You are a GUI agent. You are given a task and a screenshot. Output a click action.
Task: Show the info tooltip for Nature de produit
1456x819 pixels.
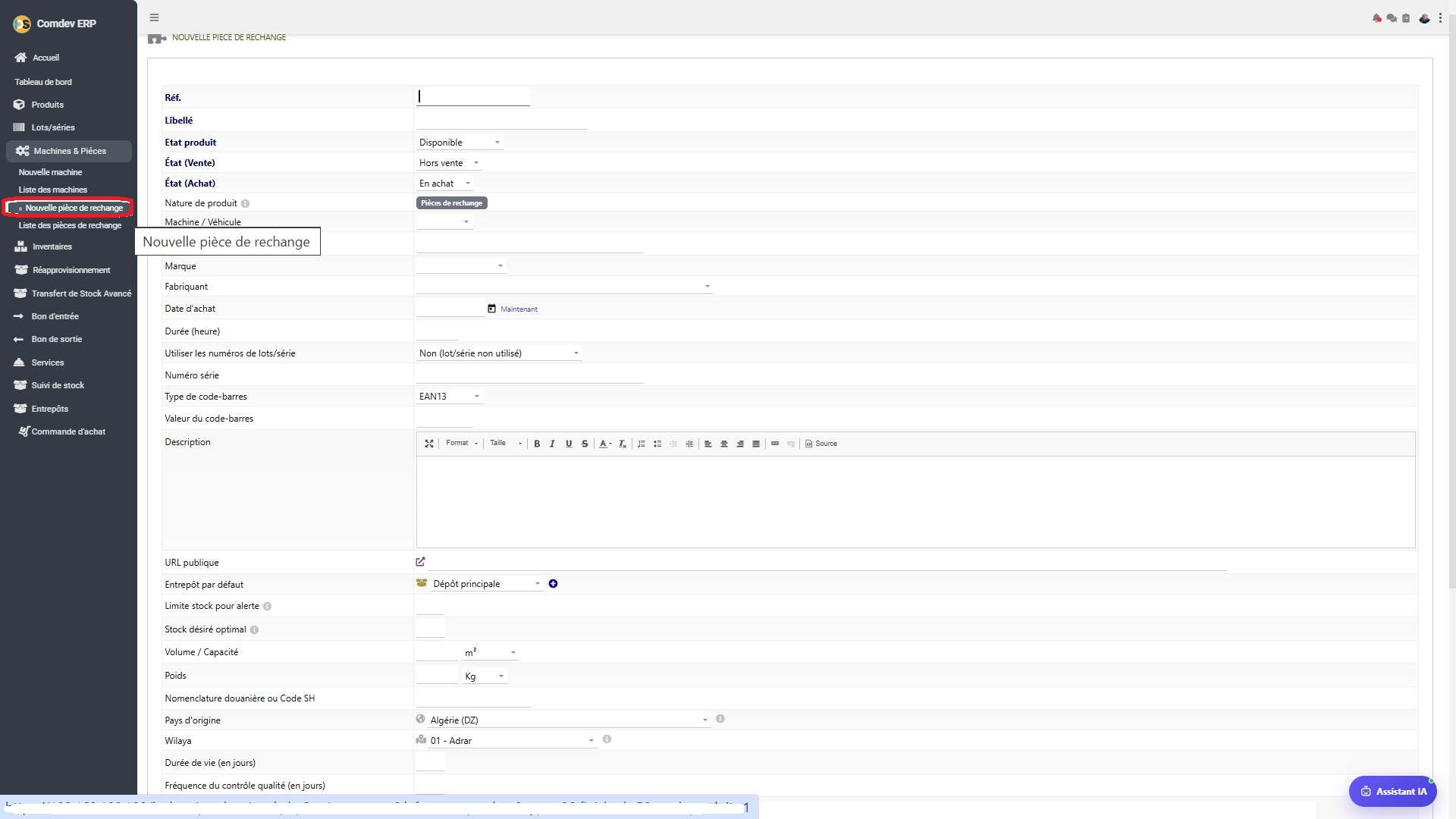click(x=245, y=204)
